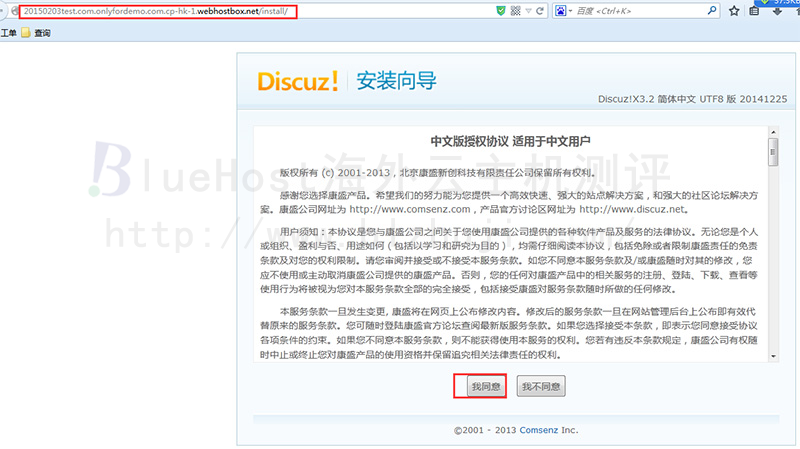Screen dimensions: 800x449
Task: Expand the address bar history dropdown arrow
Action: tap(528, 11)
